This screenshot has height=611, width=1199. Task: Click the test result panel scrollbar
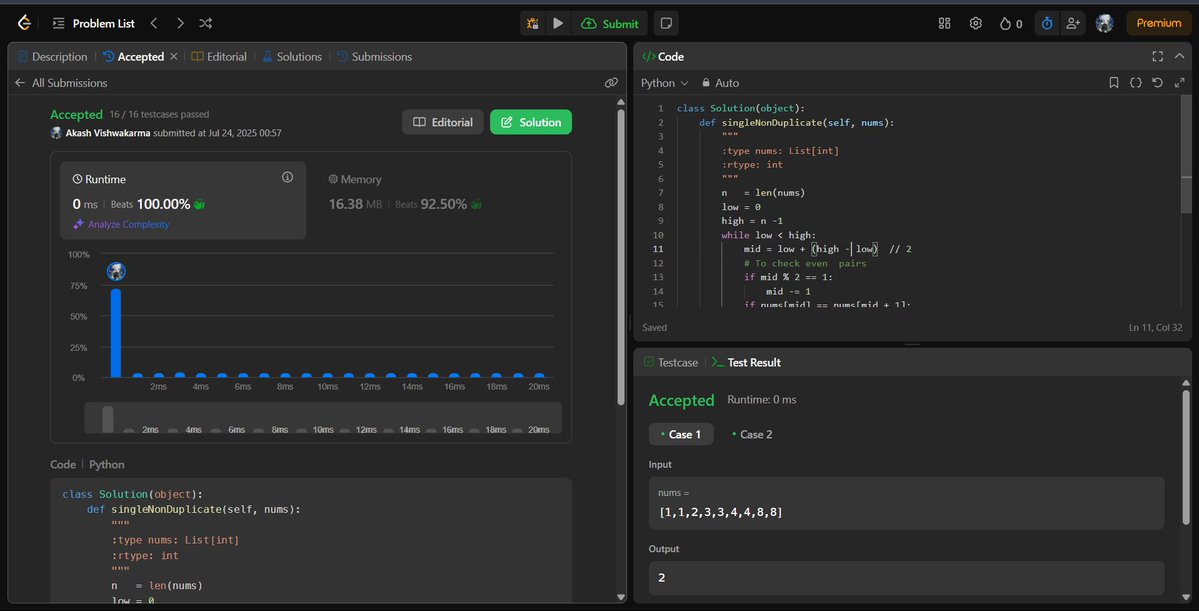tap(1186, 457)
